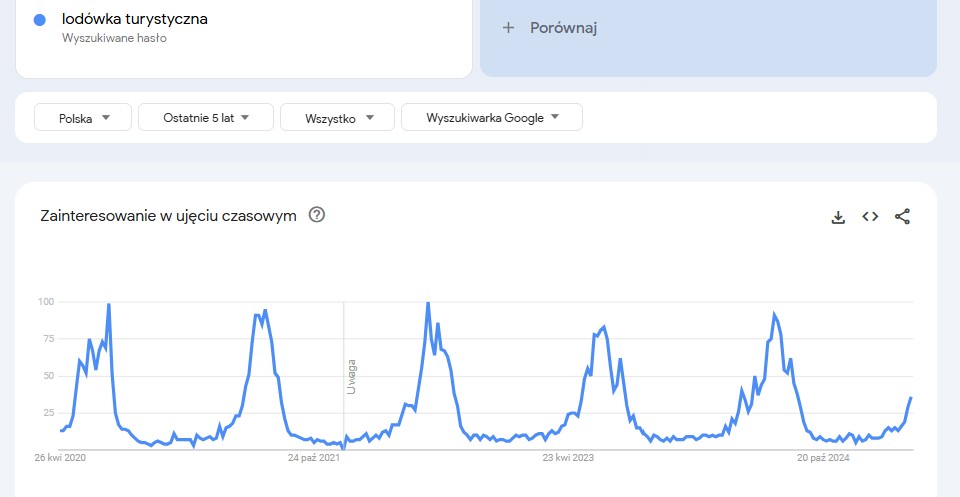Open the embed code icon
960x497 pixels.
coord(870,216)
